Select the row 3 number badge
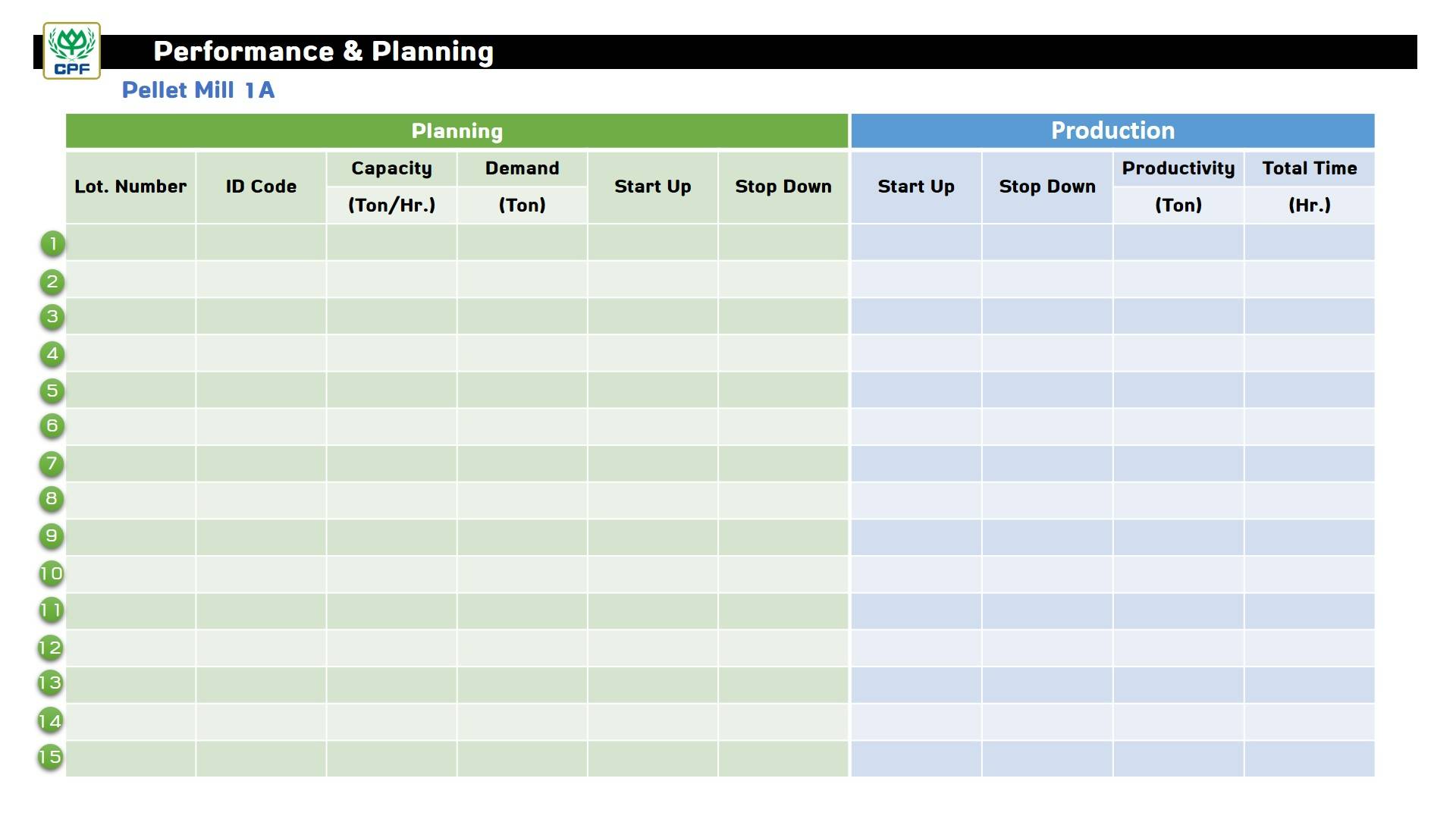Viewport: 1456px width, 819px height. click(x=52, y=316)
